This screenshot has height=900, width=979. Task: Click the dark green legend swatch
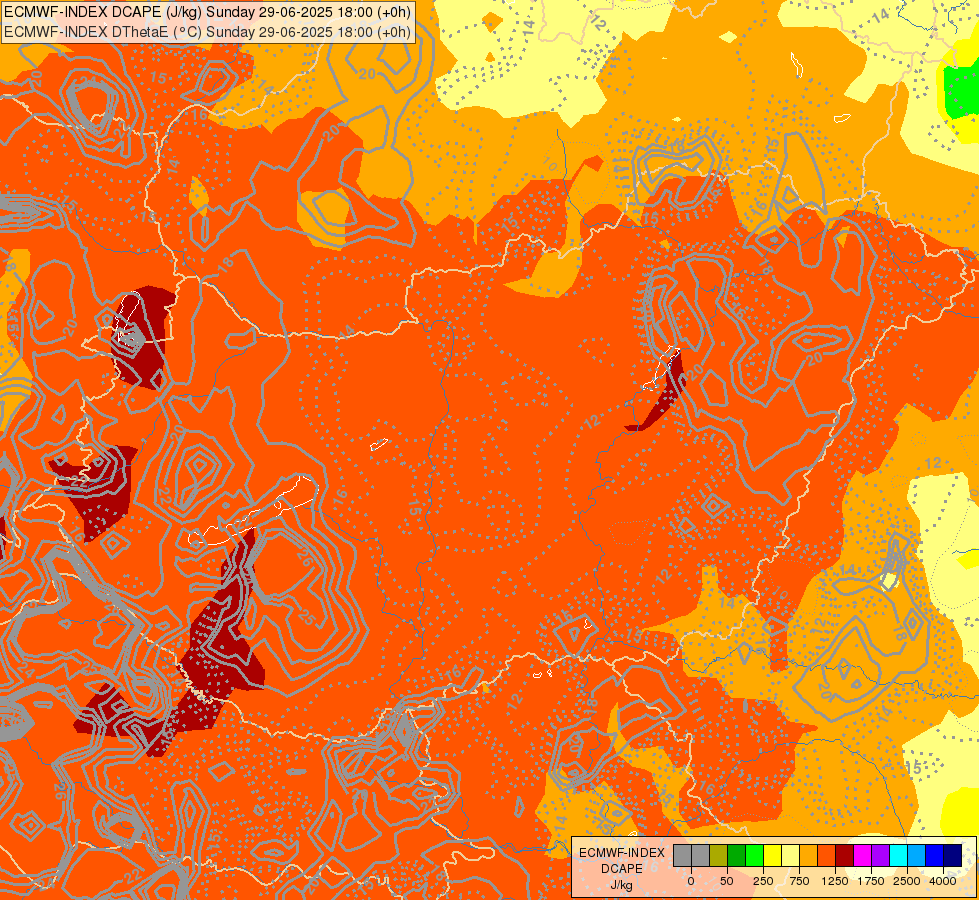tap(737, 855)
